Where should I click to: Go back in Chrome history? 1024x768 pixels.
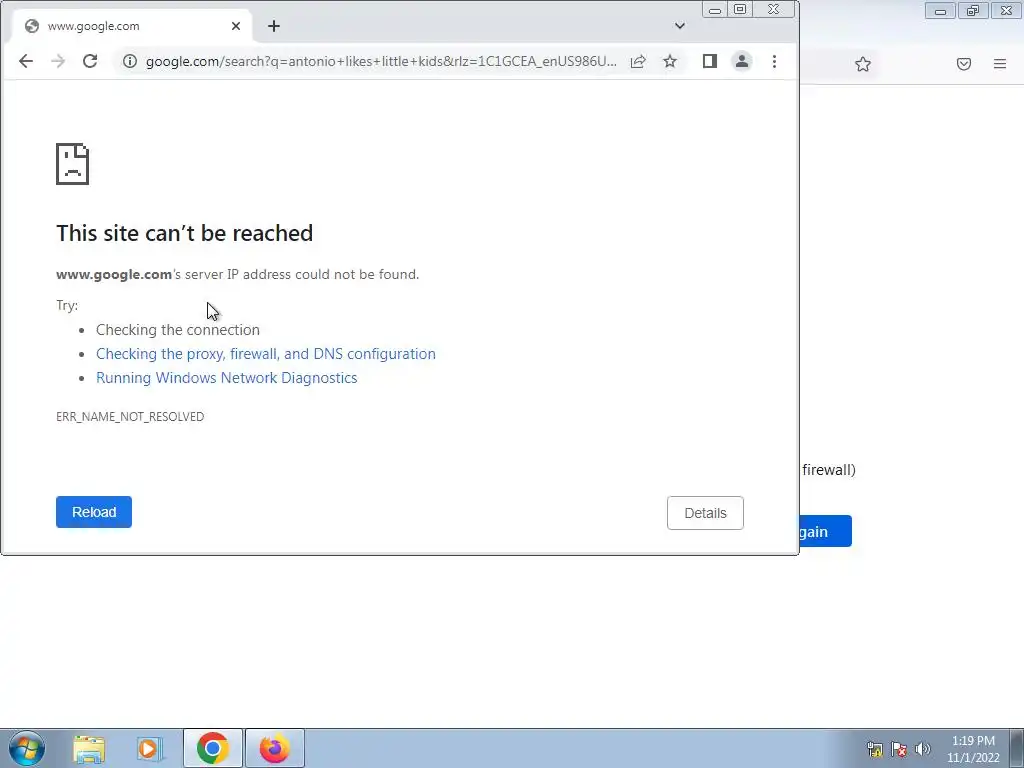tap(25, 61)
